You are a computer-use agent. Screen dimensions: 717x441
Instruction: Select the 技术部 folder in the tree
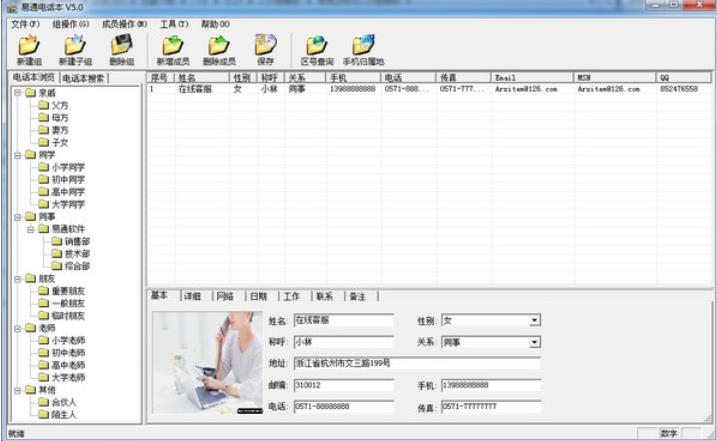(x=76, y=254)
